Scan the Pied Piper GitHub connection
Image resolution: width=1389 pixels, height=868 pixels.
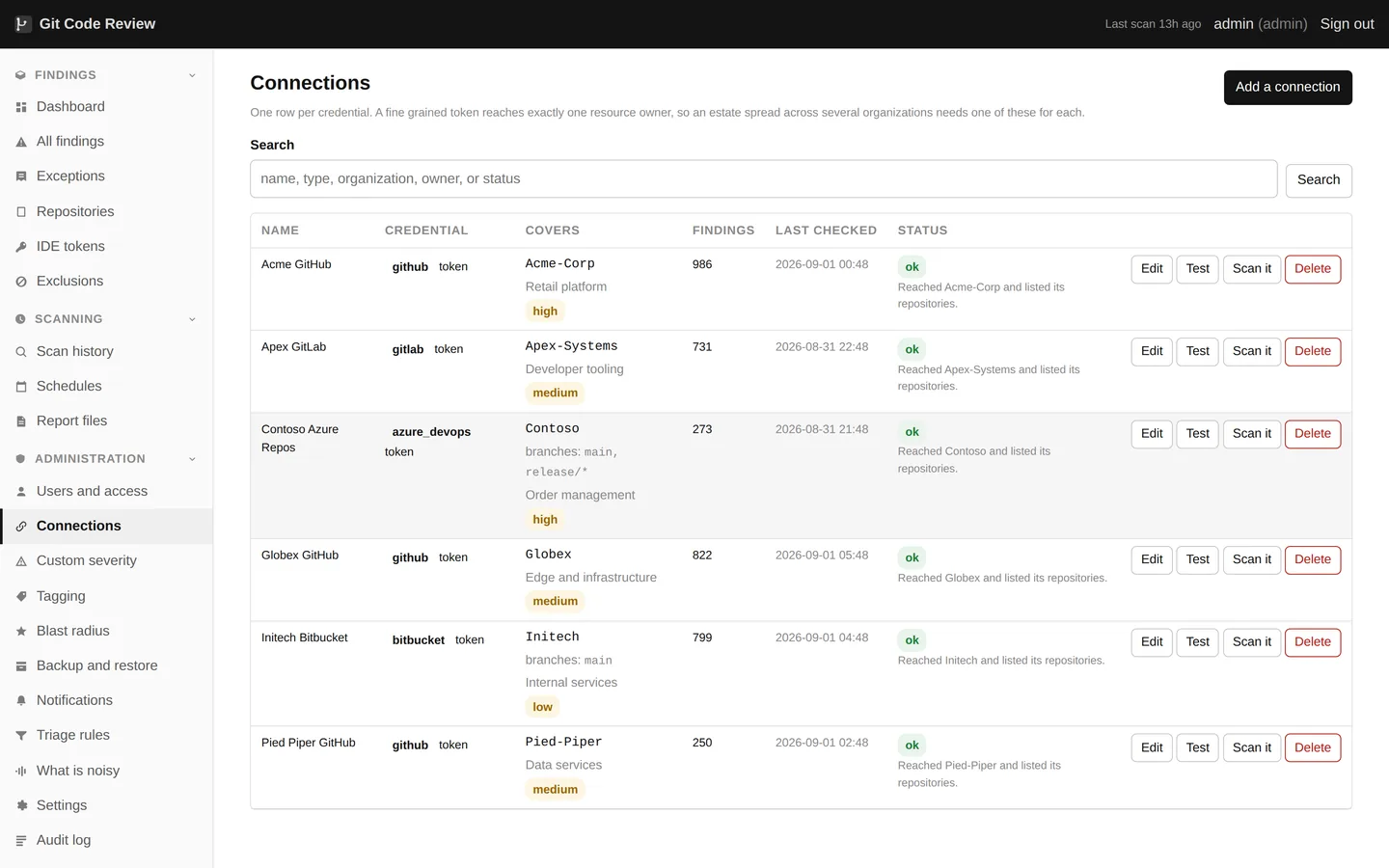click(x=1252, y=748)
